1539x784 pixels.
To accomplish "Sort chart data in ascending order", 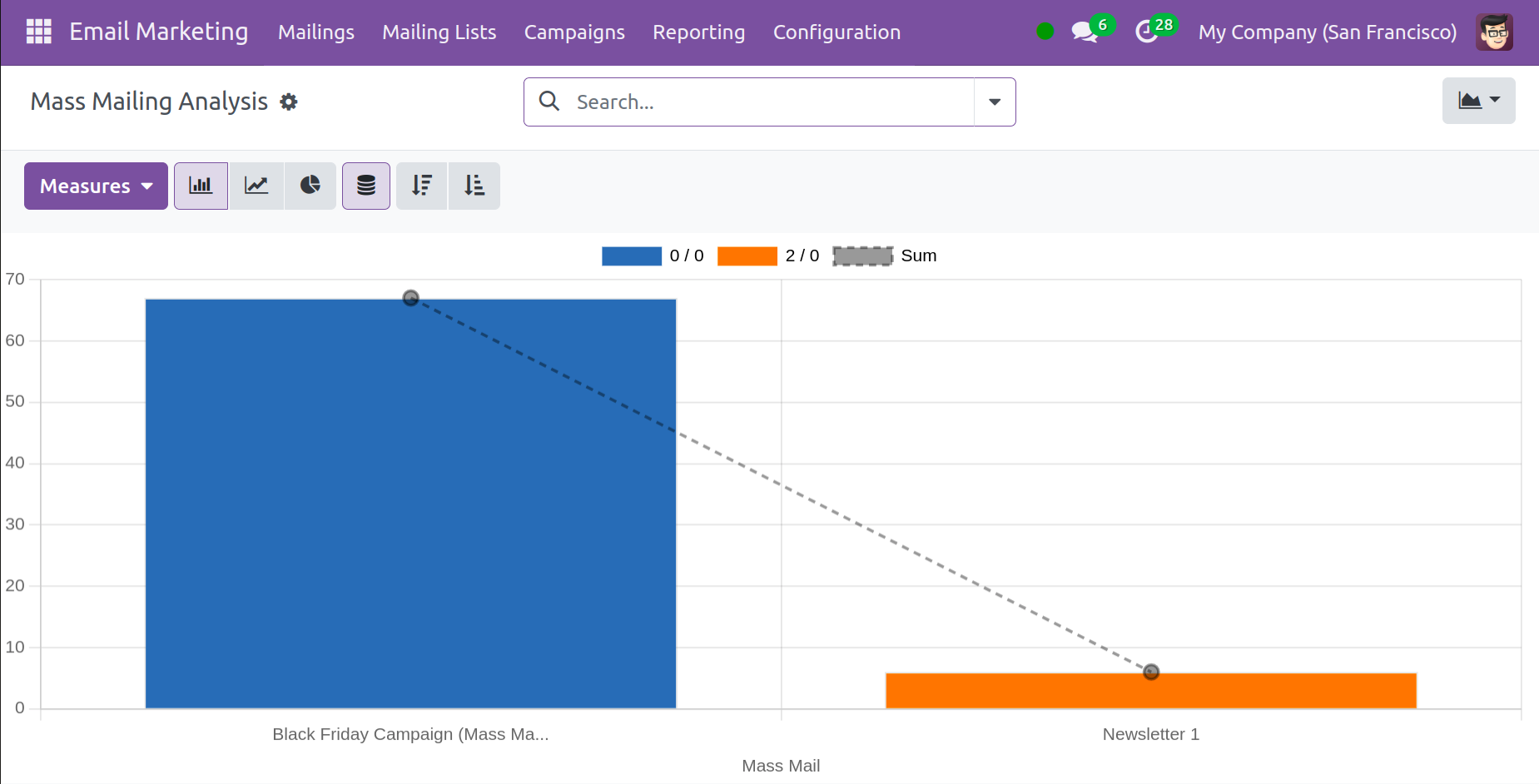I will pyautogui.click(x=474, y=186).
